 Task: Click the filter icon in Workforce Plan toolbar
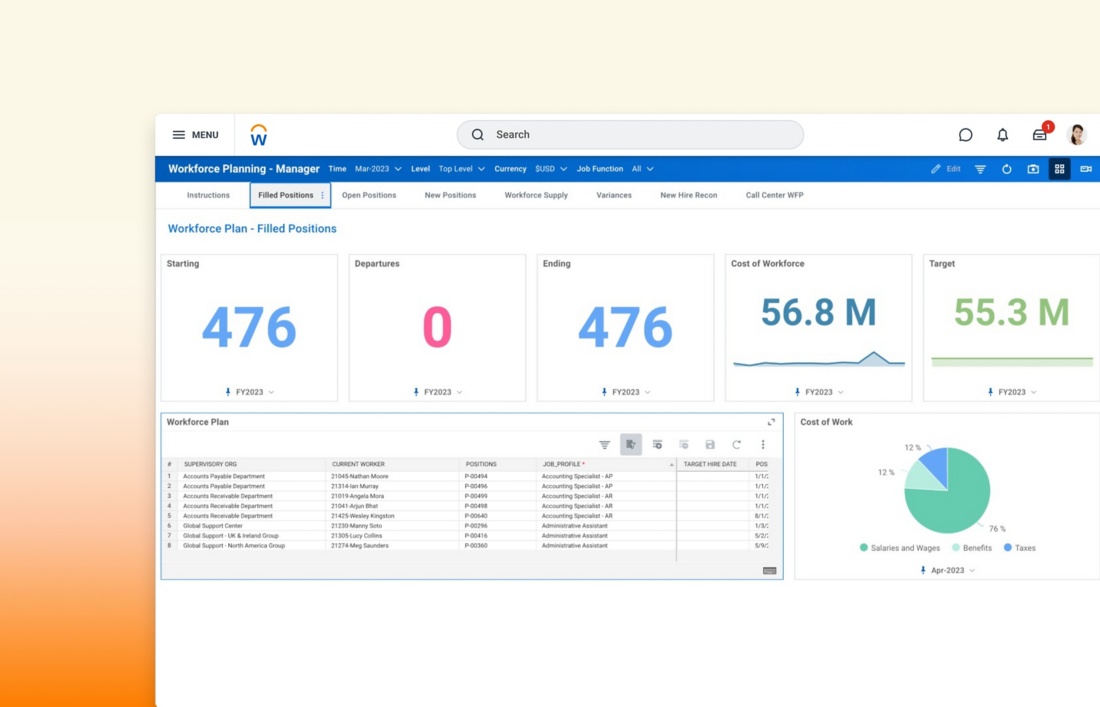coord(604,445)
